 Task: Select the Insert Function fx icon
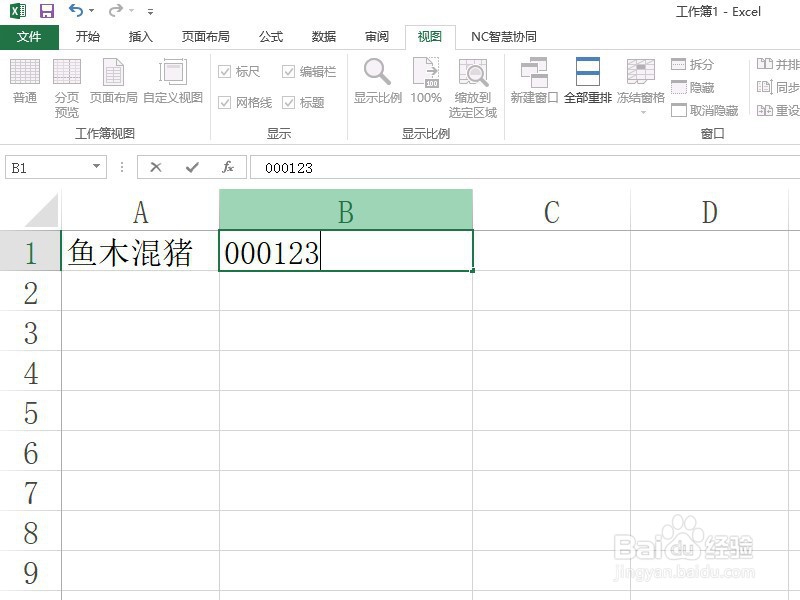coord(228,167)
